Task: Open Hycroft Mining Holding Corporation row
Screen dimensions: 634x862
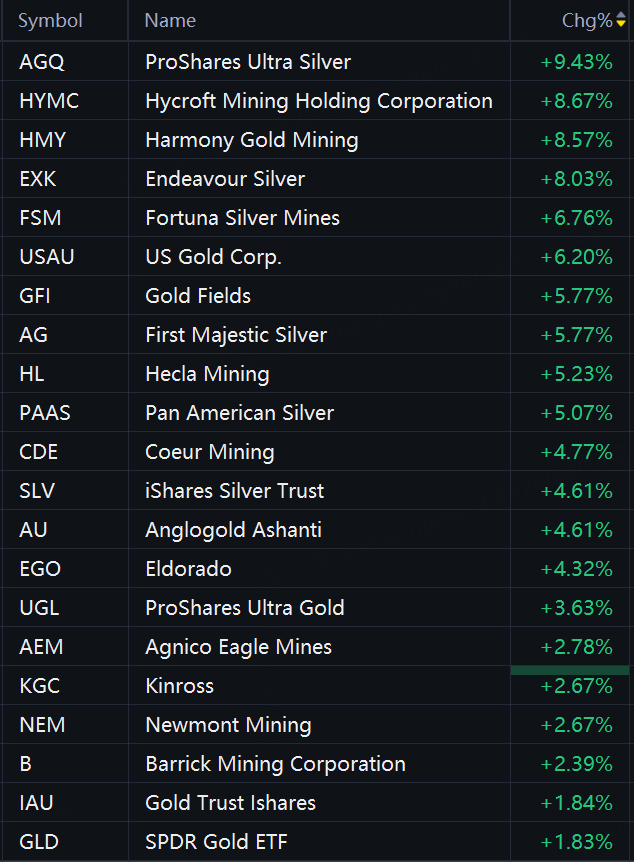Action: (318, 101)
